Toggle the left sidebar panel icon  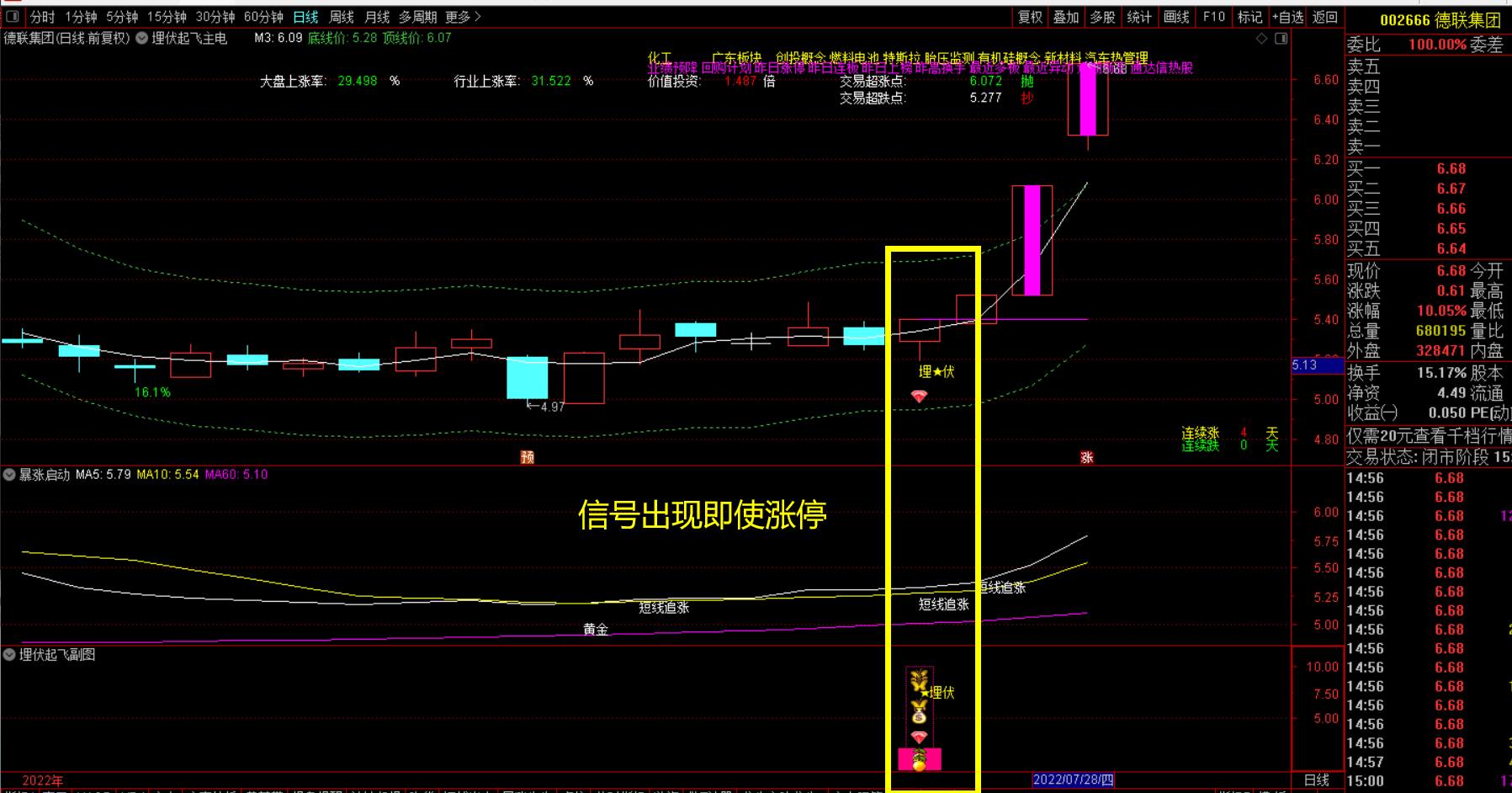pos(13,17)
